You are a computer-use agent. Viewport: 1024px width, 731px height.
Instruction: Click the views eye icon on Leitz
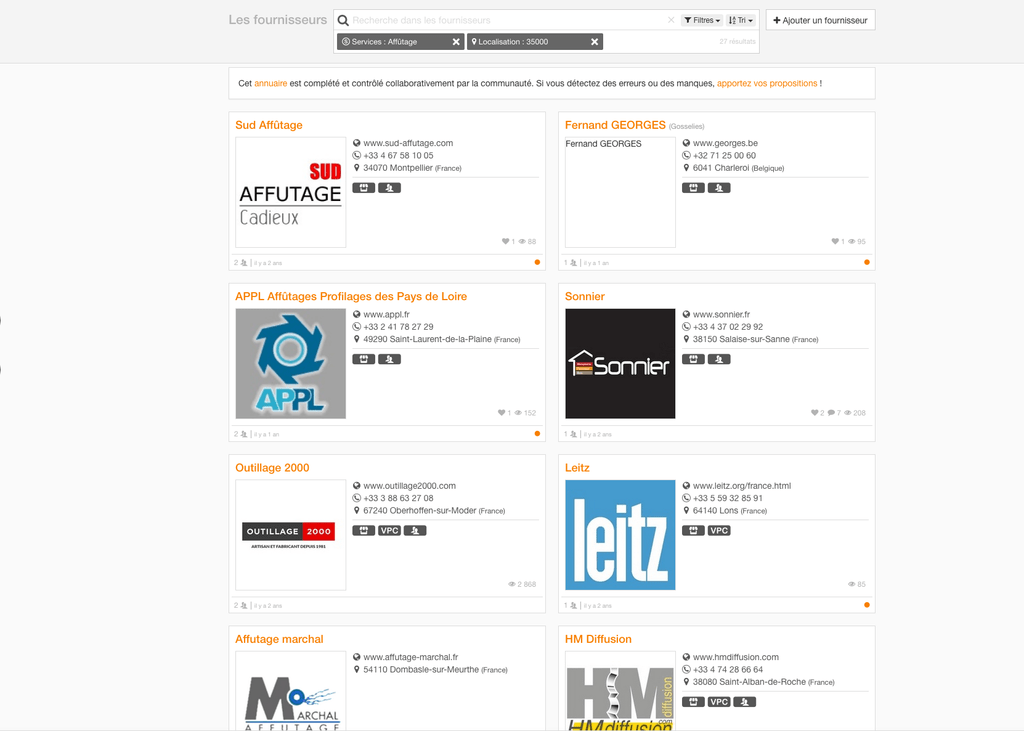(x=852, y=584)
